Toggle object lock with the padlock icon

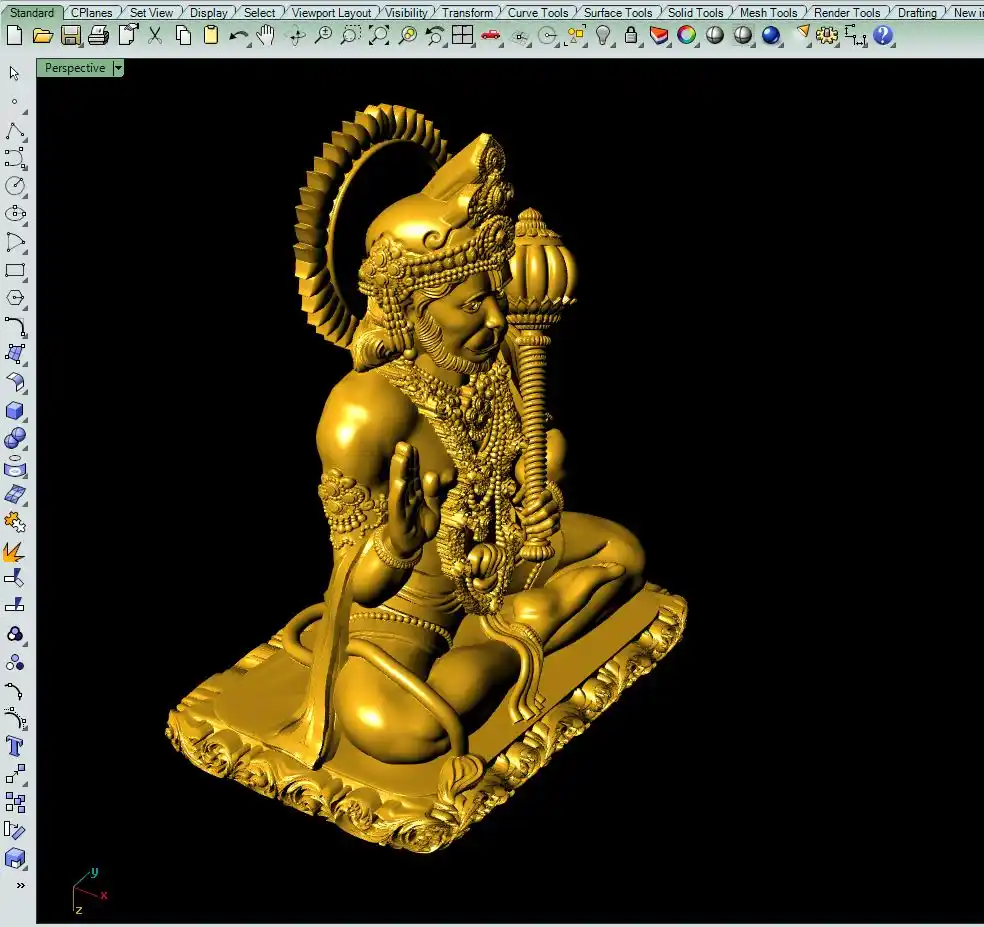pos(631,36)
